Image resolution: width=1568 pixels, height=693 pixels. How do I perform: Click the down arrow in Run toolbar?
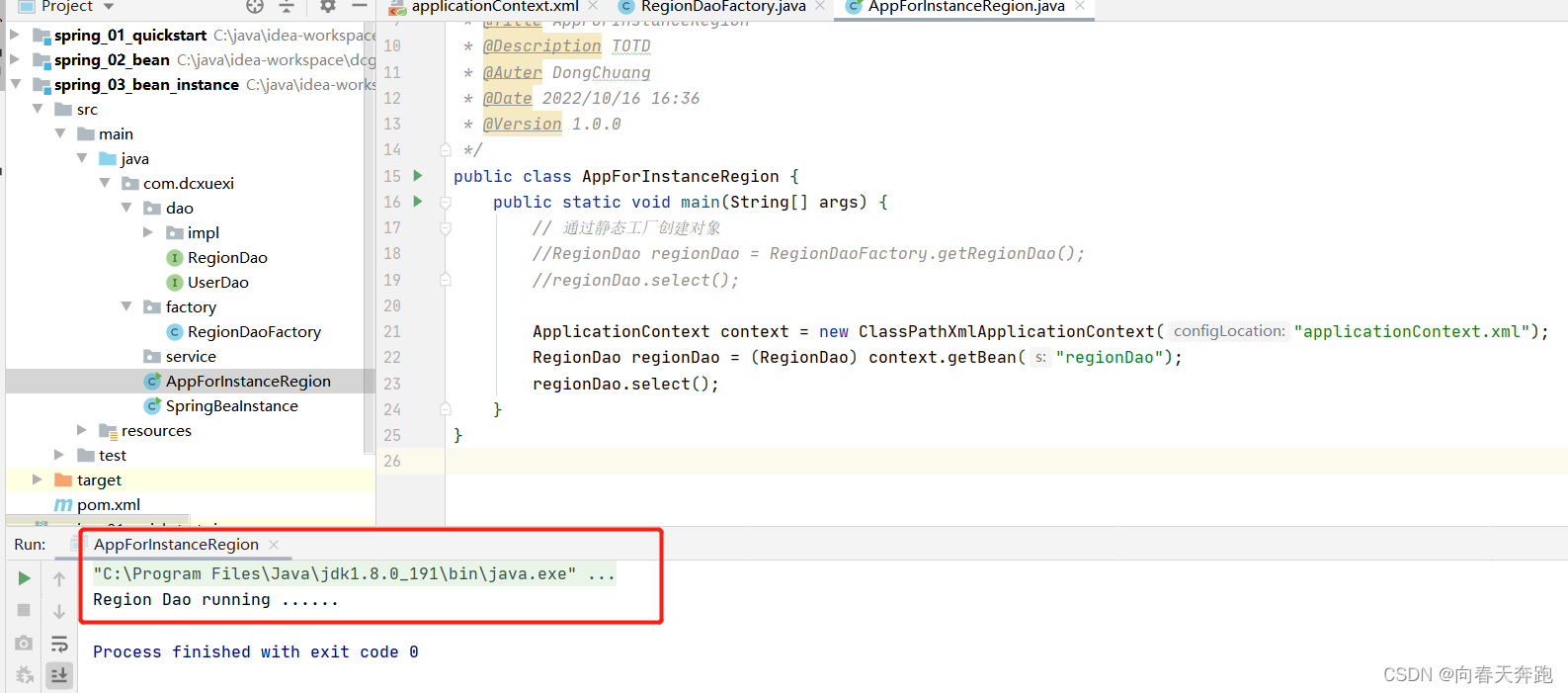coord(59,611)
